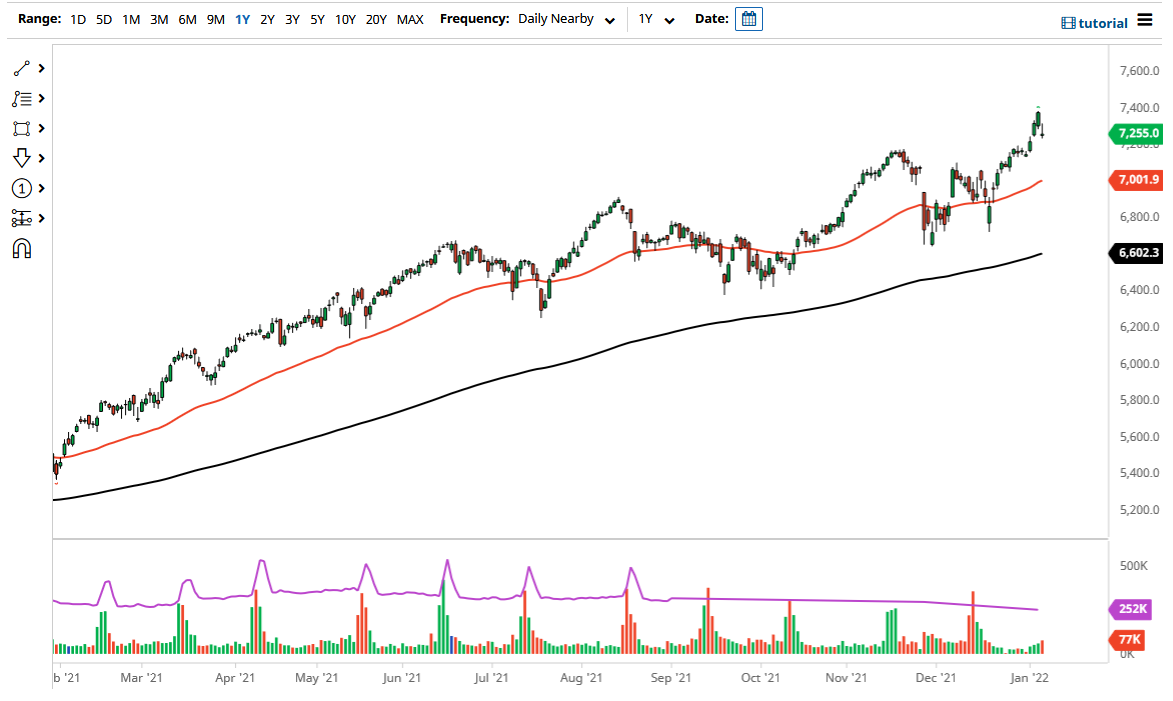Select the trendline drawing tool
This screenshot has width=1173, height=701.
(x=22, y=68)
